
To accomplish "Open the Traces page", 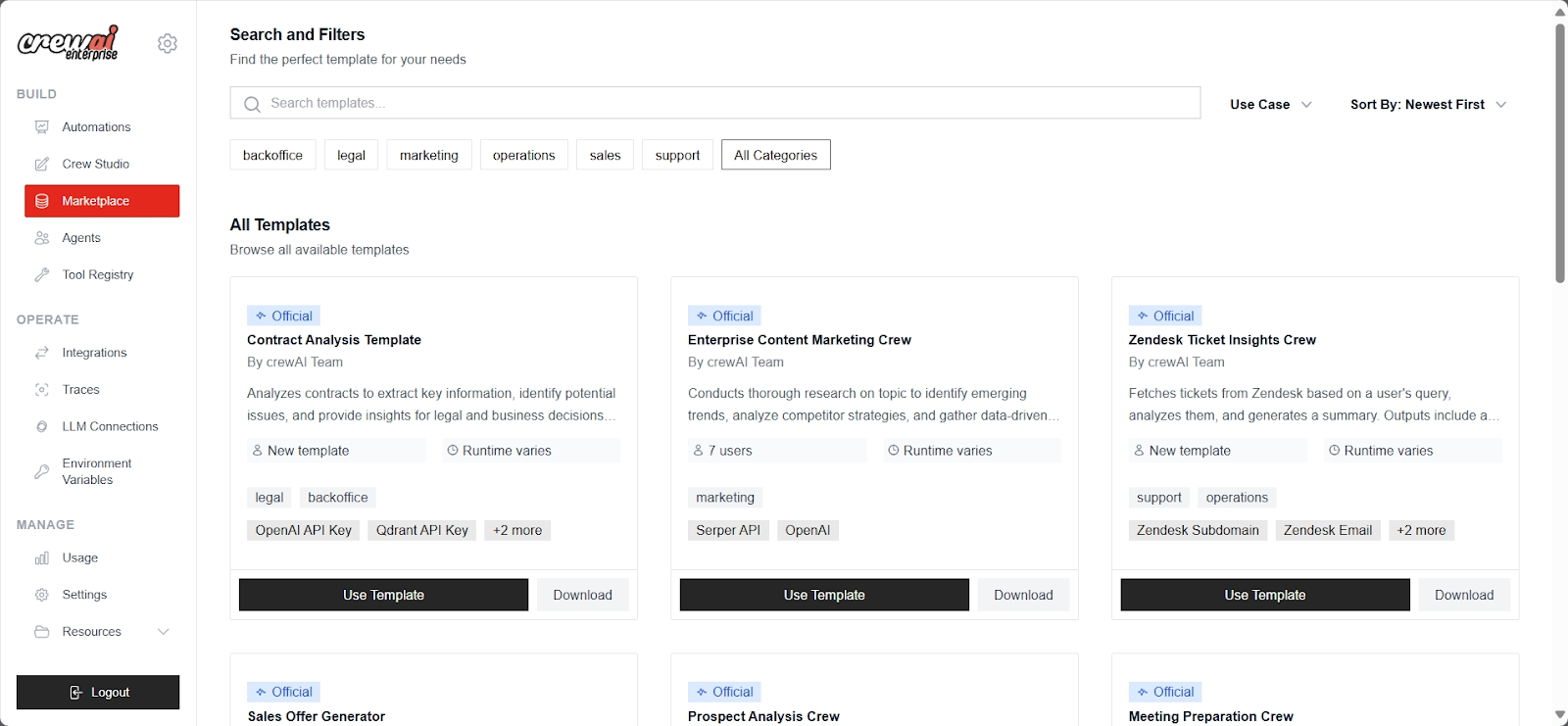I will pos(102,390).
